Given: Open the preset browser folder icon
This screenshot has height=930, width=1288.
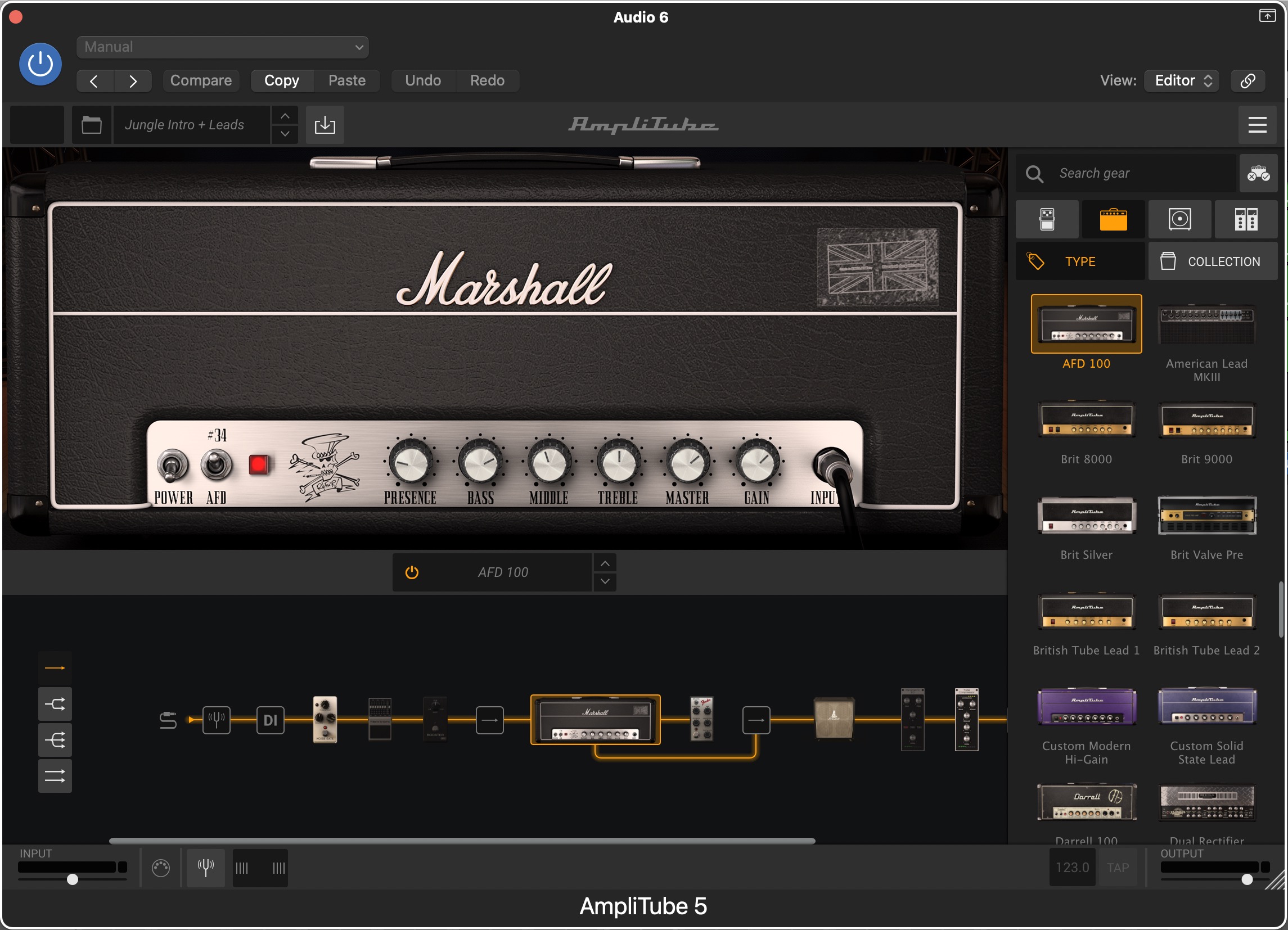Looking at the screenshot, I should coord(92,125).
